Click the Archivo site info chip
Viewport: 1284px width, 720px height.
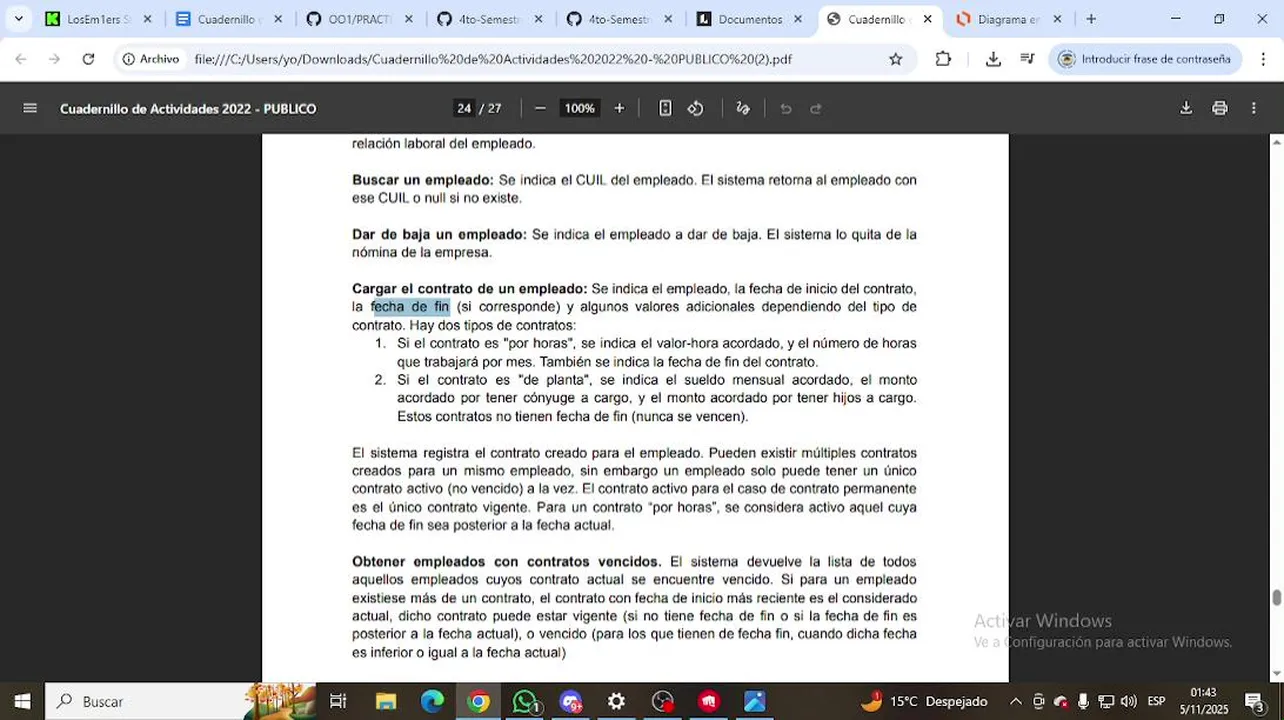point(151,59)
